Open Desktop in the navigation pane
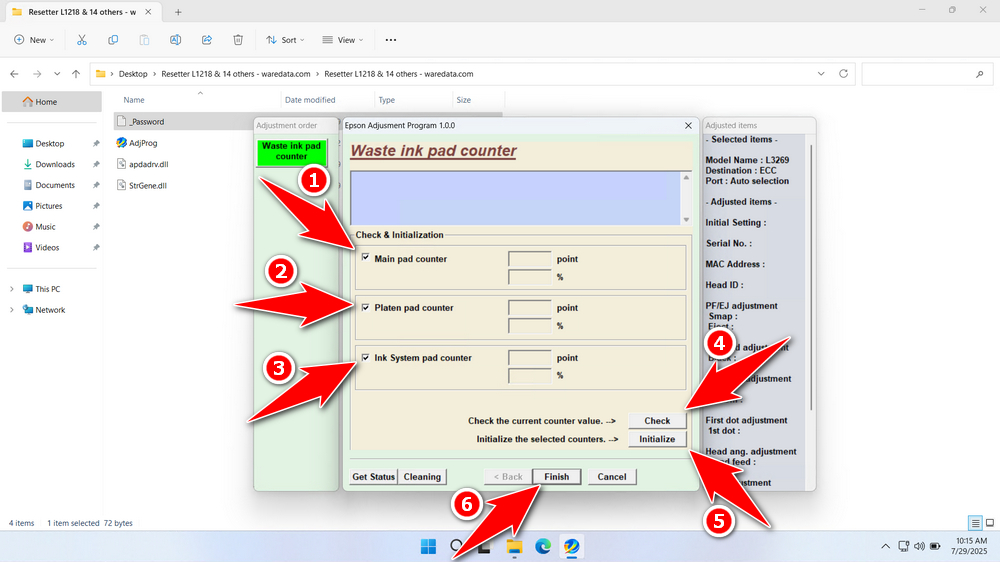This screenshot has width=1000, height=562. coord(52,144)
